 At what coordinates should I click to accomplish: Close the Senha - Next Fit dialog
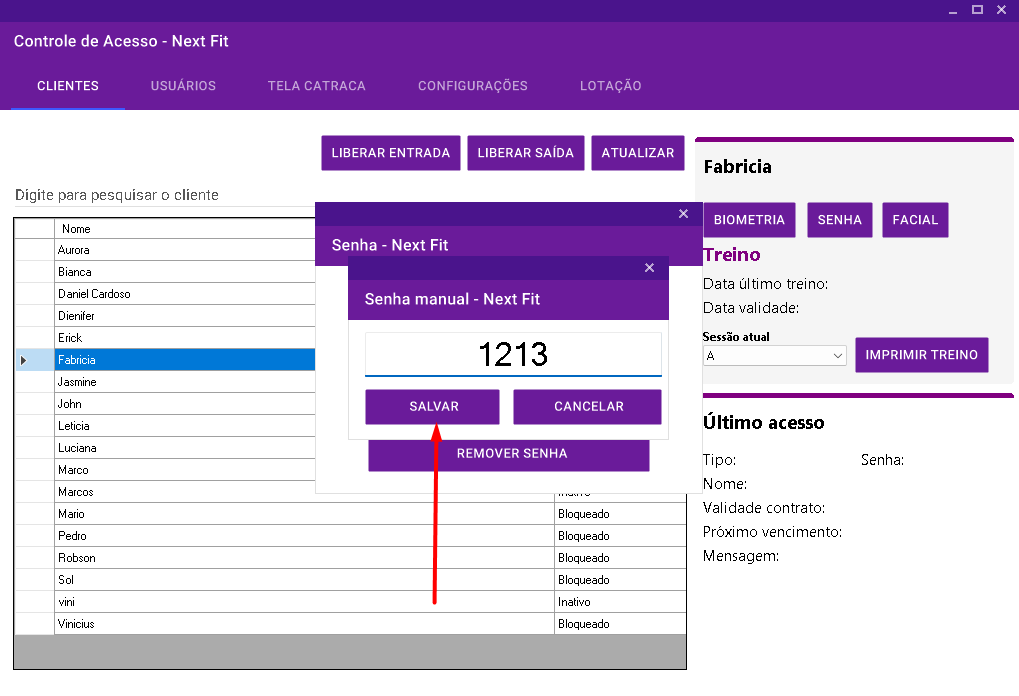pyautogui.click(x=683, y=214)
